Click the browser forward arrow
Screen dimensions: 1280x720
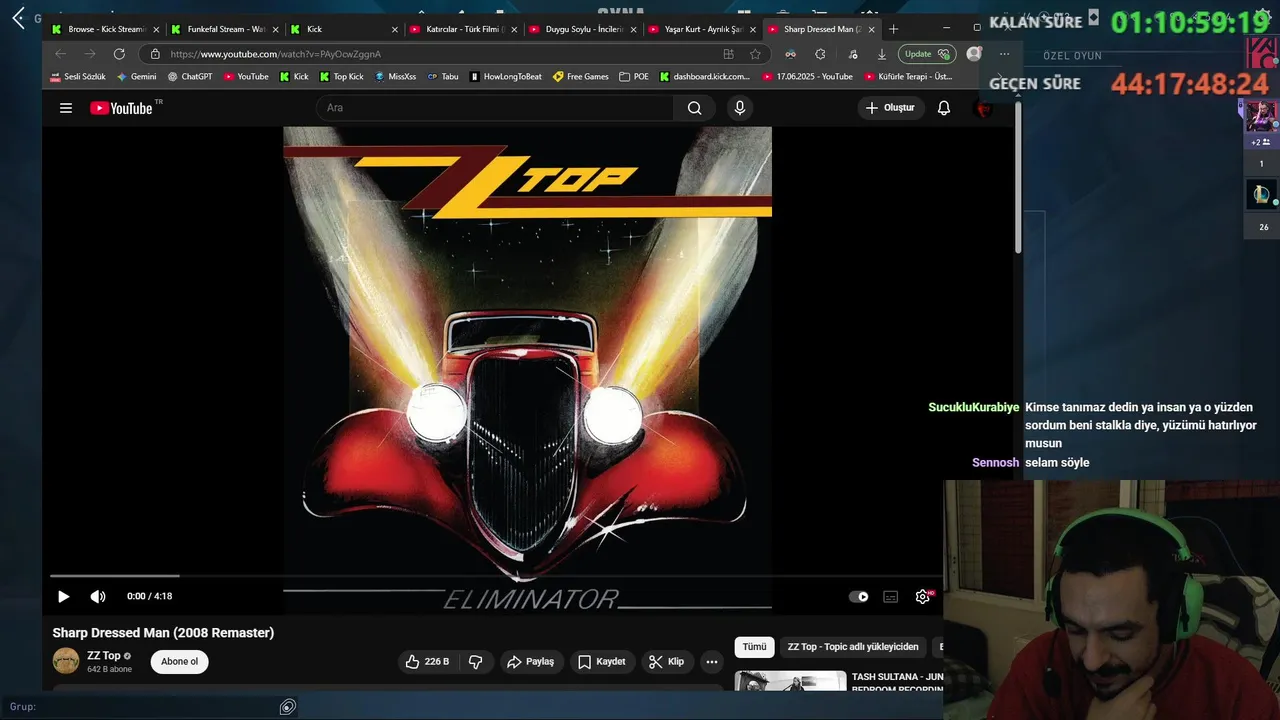coord(90,54)
